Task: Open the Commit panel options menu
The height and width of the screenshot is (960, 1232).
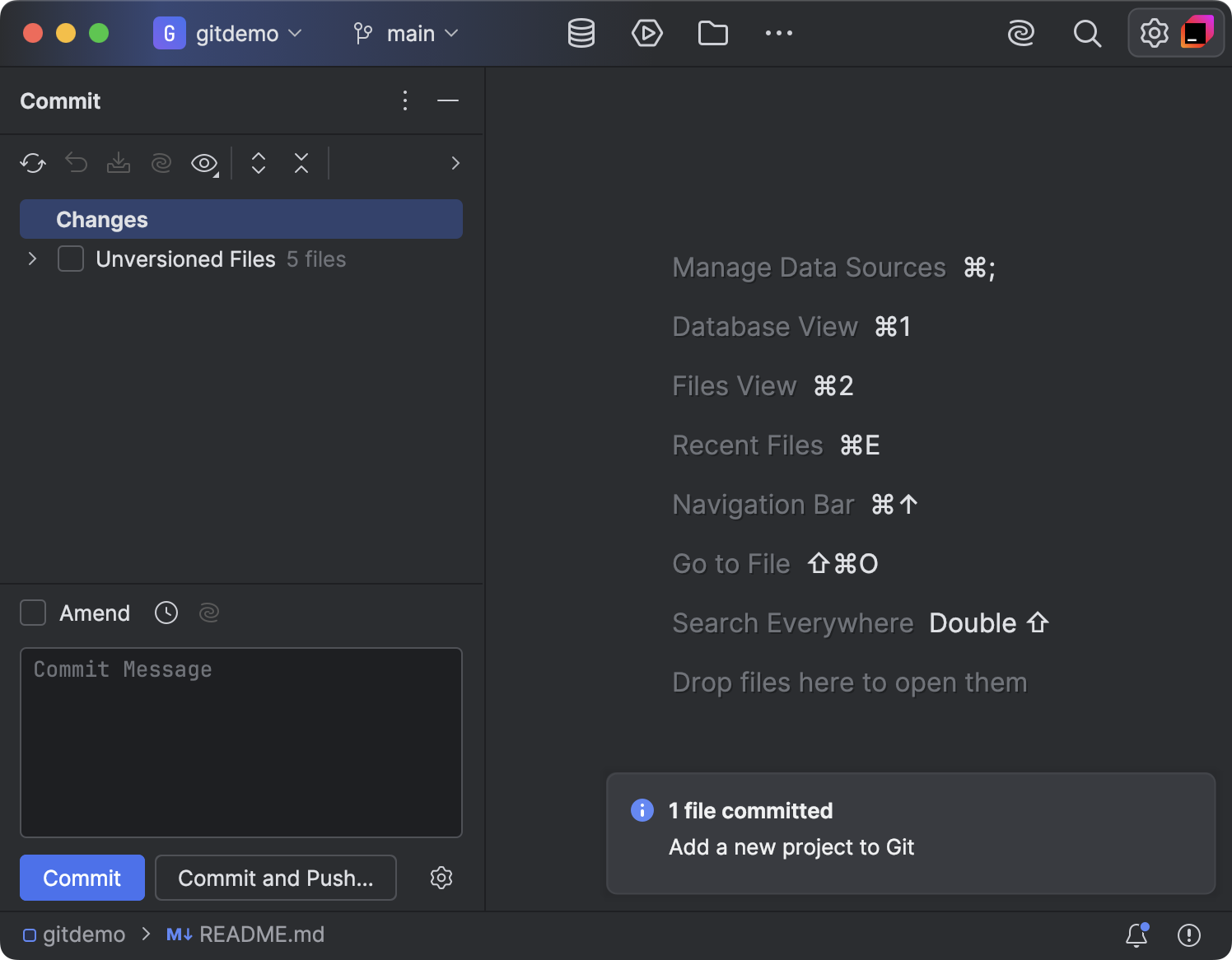Action: coord(405,100)
